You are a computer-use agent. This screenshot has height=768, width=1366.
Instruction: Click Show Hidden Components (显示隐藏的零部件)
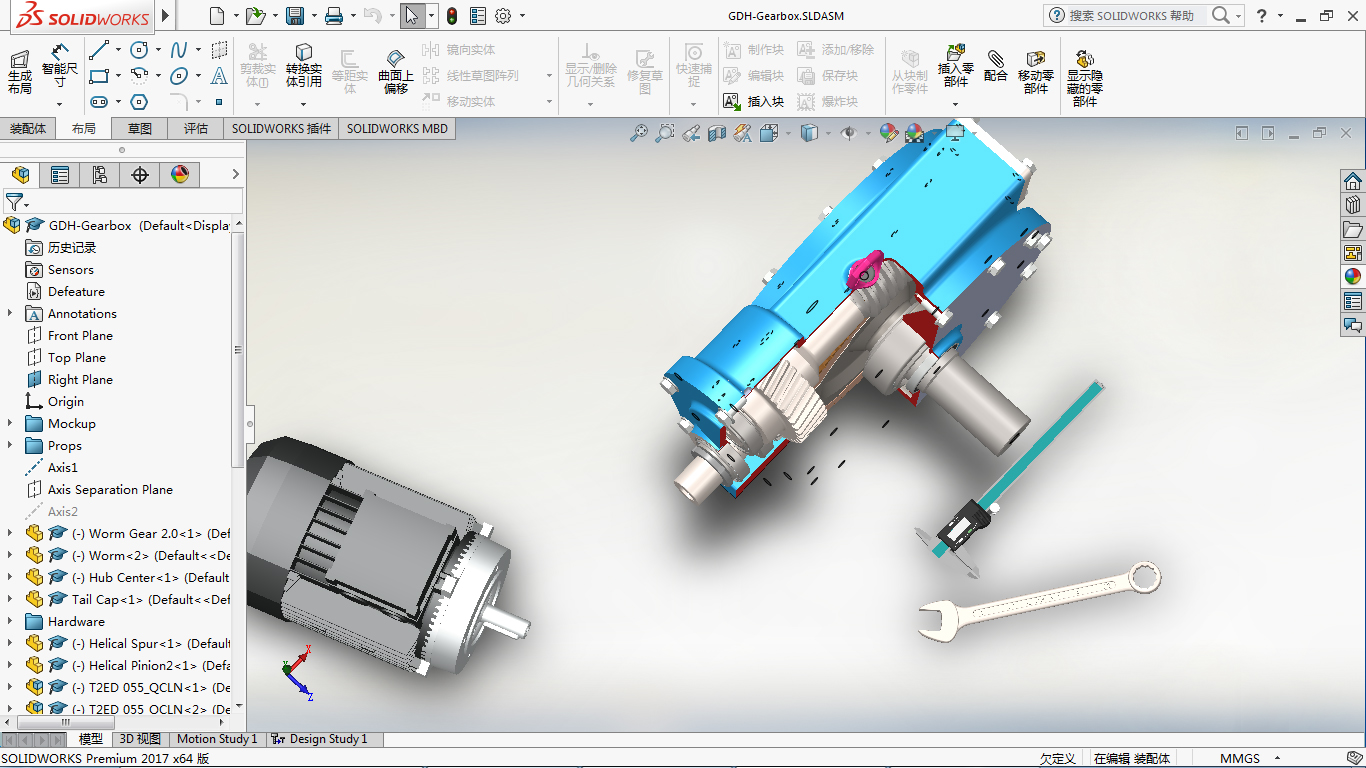(x=1084, y=78)
